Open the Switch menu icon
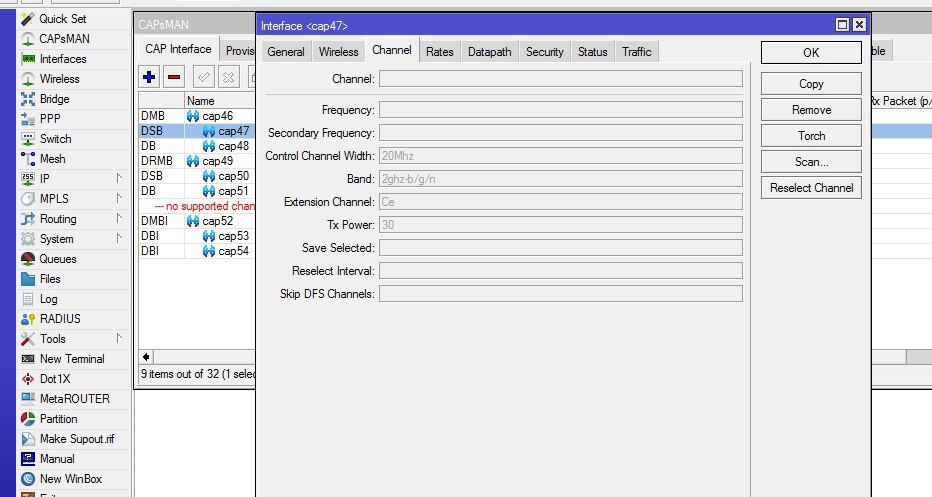Screen dimensions: 932x497 click(x=28, y=139)
